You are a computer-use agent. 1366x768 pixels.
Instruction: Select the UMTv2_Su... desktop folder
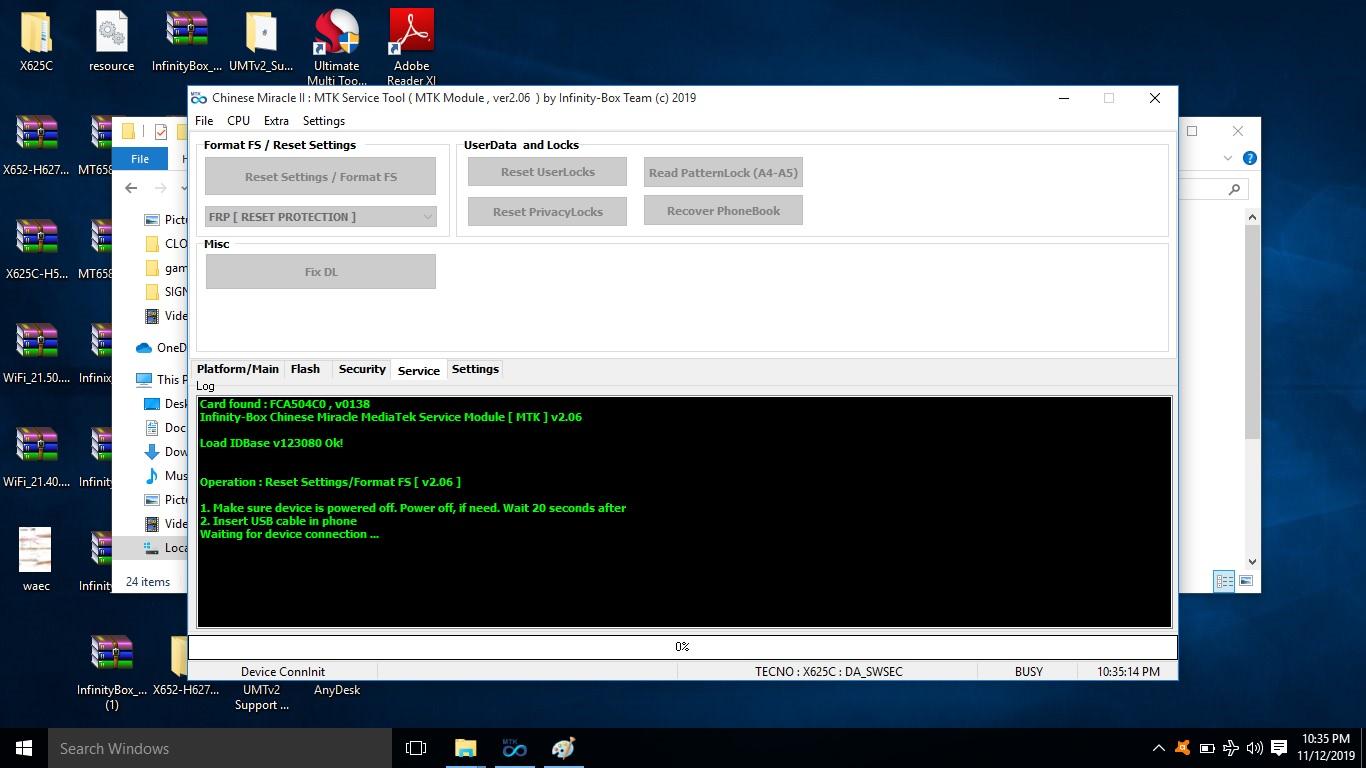click(261, 42)
